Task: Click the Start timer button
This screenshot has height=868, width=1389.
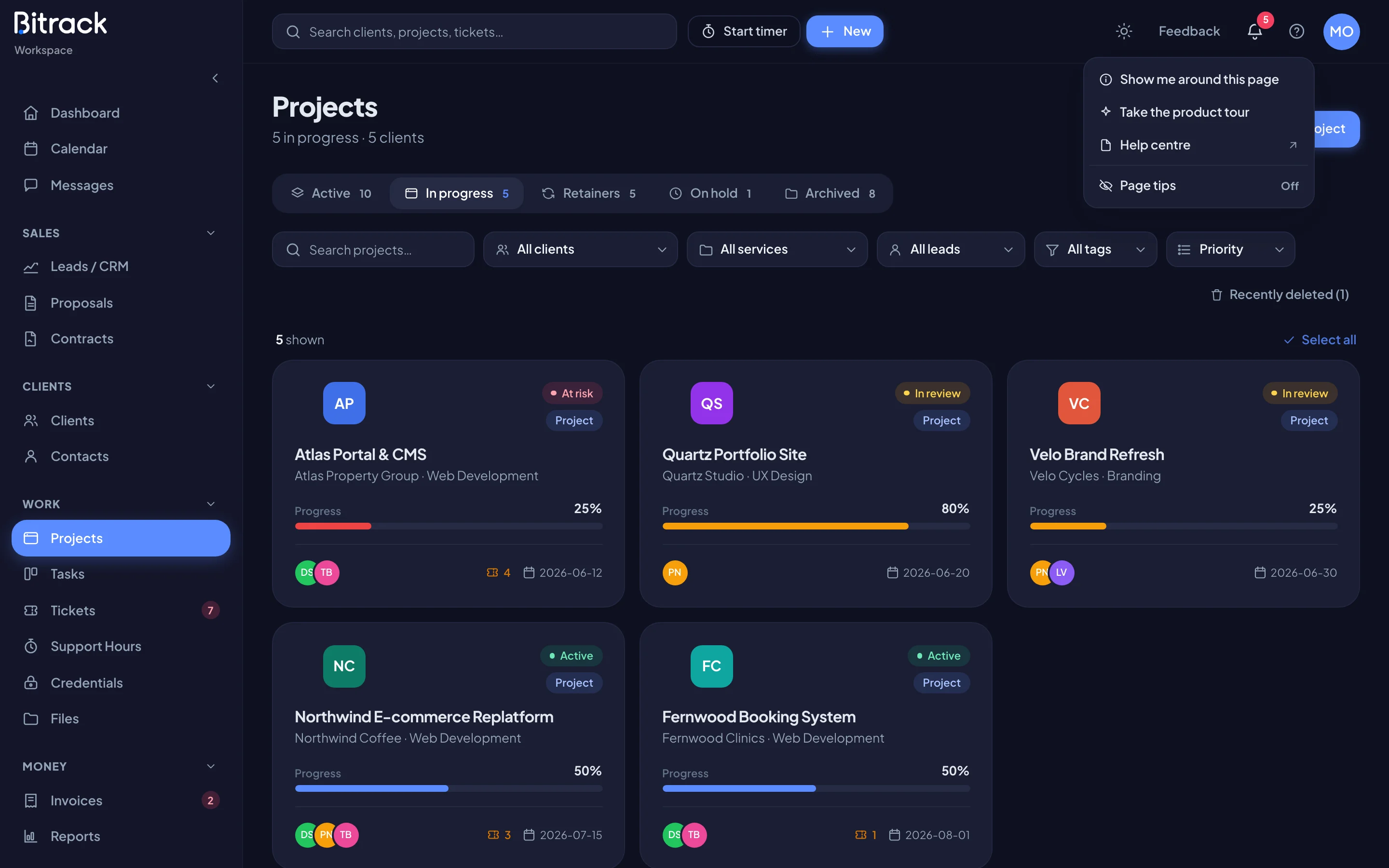Action: coord(744,31)
